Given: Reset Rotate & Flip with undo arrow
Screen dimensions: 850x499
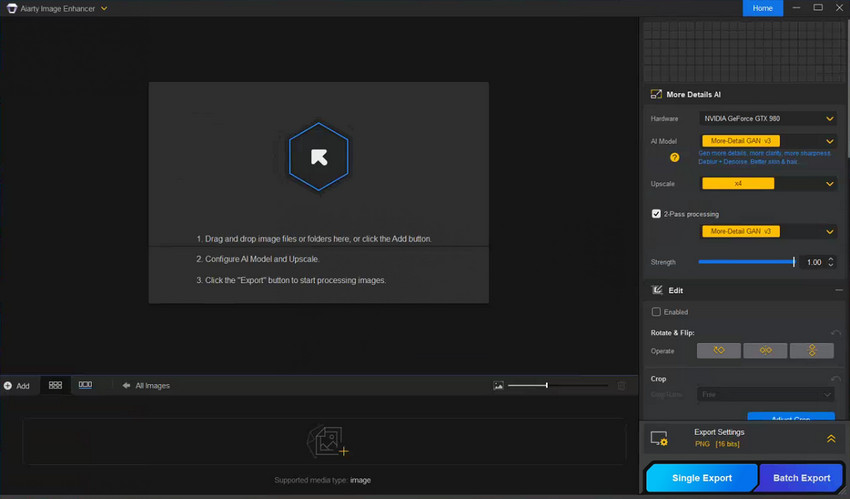Looking at the screenshot, I should [835, 333].
